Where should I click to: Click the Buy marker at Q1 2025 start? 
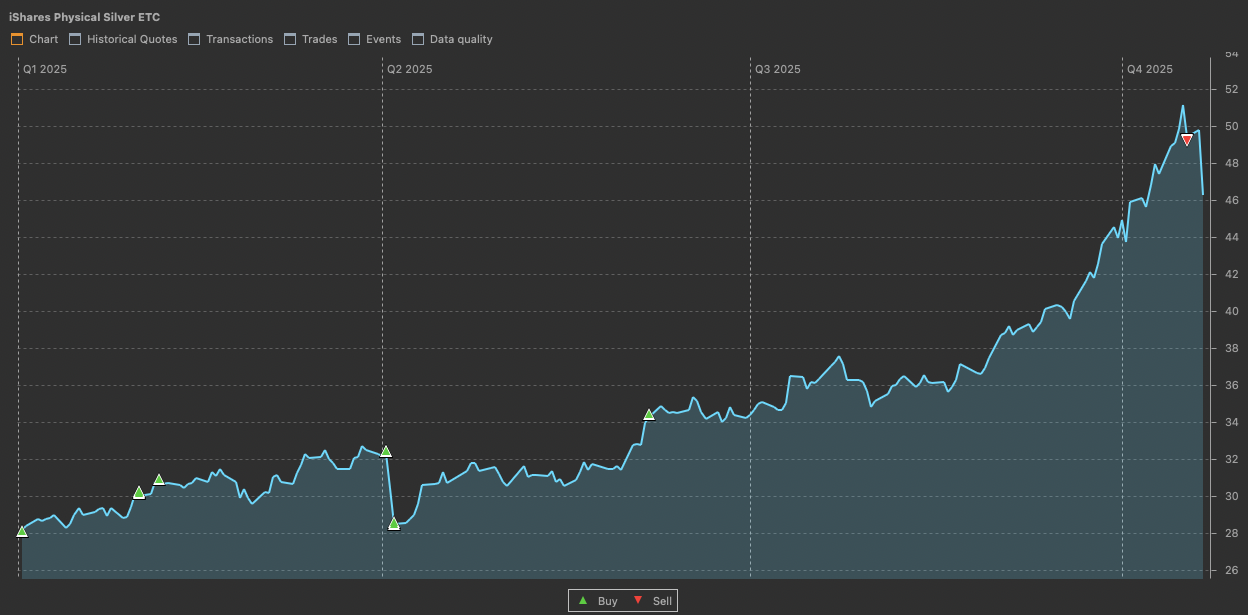pos(22,531)
